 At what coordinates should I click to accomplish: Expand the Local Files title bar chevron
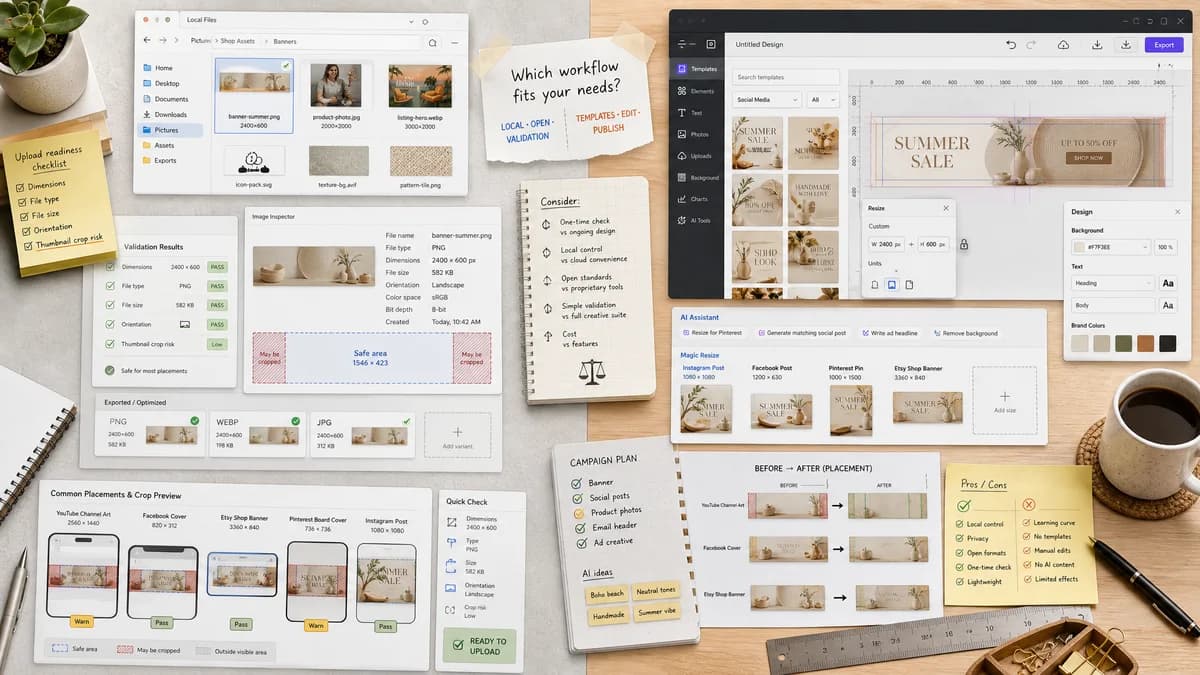[411, 22]
